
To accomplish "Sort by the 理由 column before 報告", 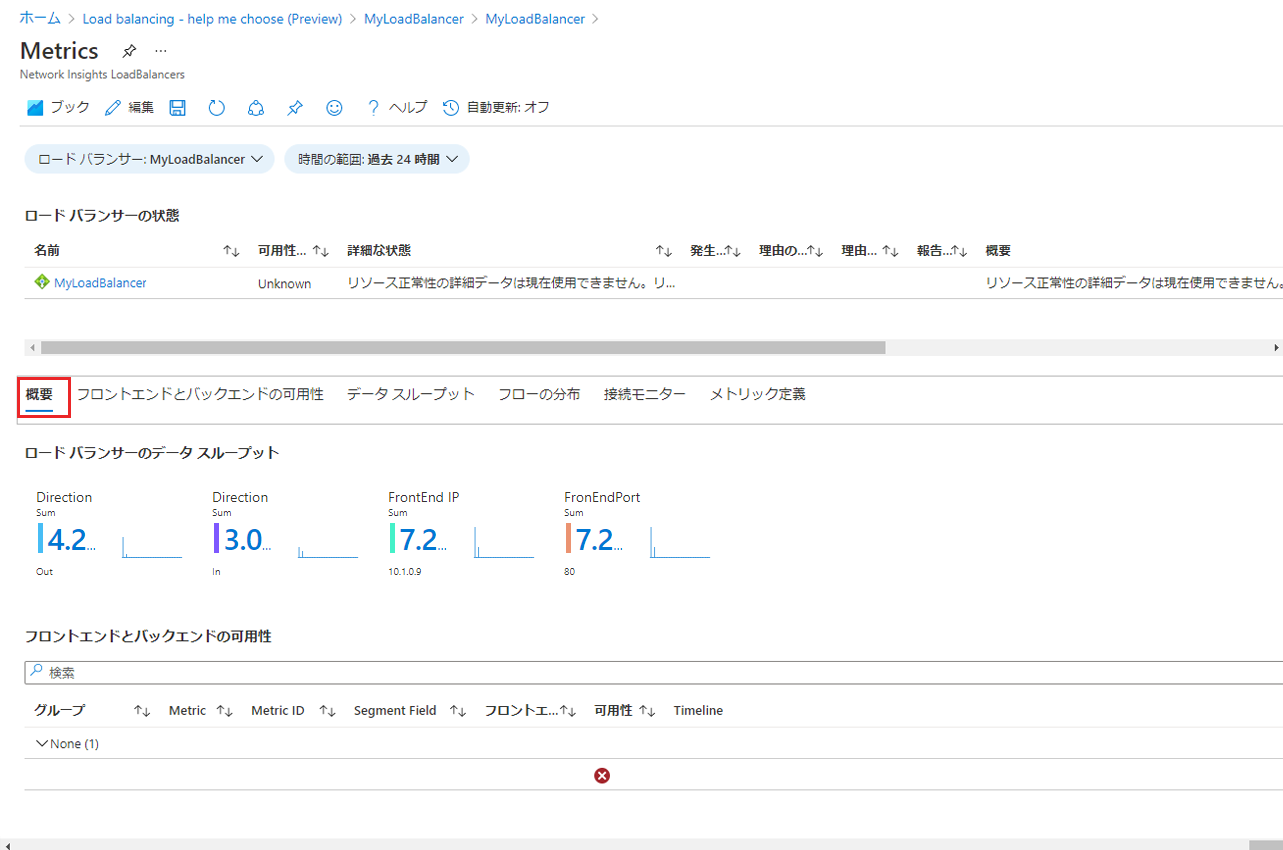I will pyautogui.click(x=890, y=251).
